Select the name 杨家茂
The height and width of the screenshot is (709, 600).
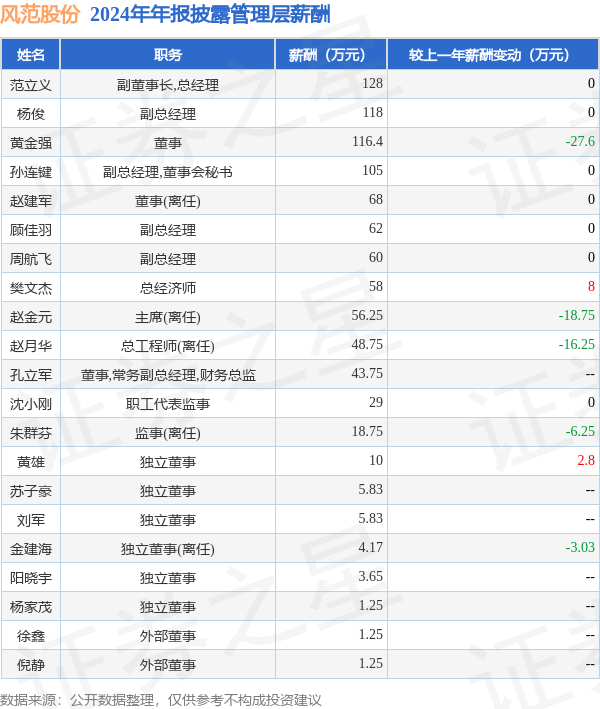[x=31, y=605]
